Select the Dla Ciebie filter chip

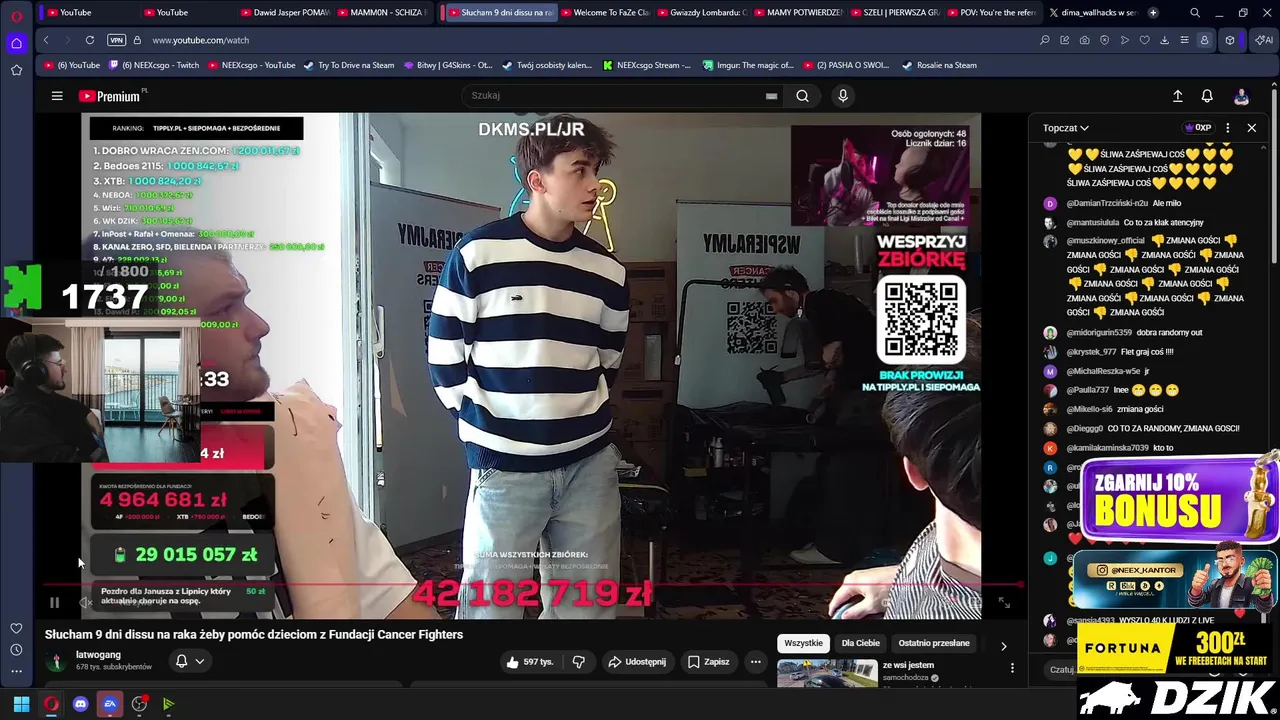(x=860, y=643)
